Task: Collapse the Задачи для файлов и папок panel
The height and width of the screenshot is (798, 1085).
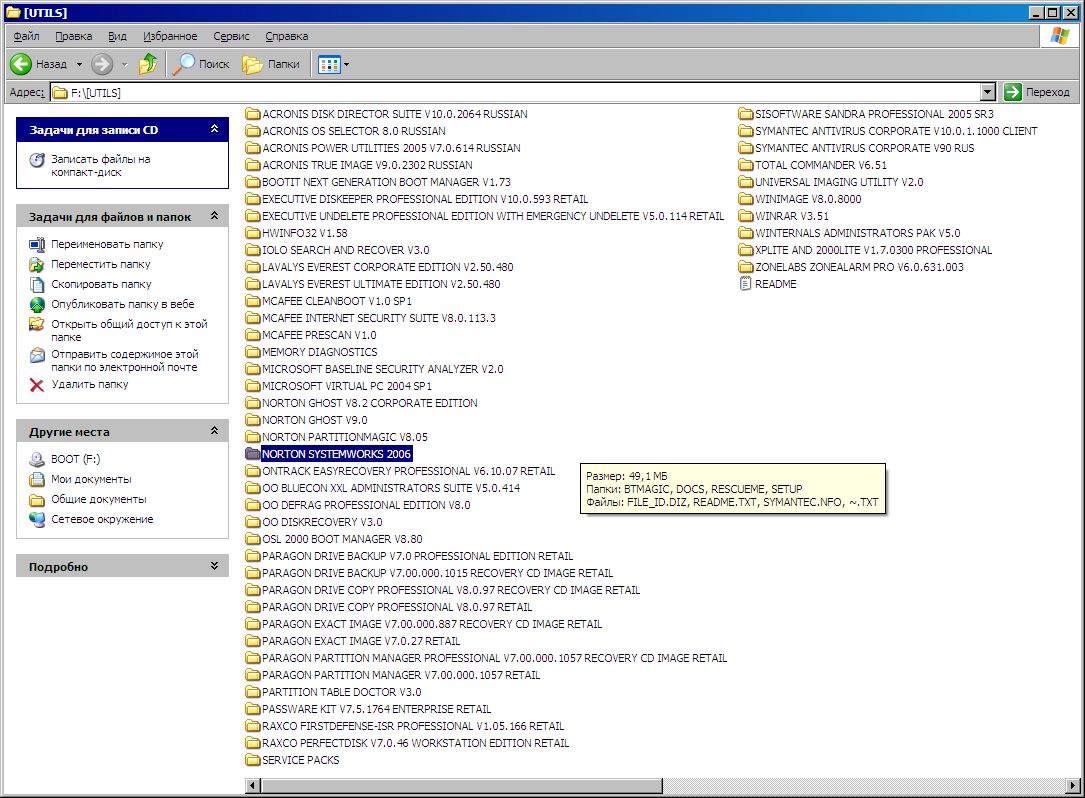Action: (215, 216)
